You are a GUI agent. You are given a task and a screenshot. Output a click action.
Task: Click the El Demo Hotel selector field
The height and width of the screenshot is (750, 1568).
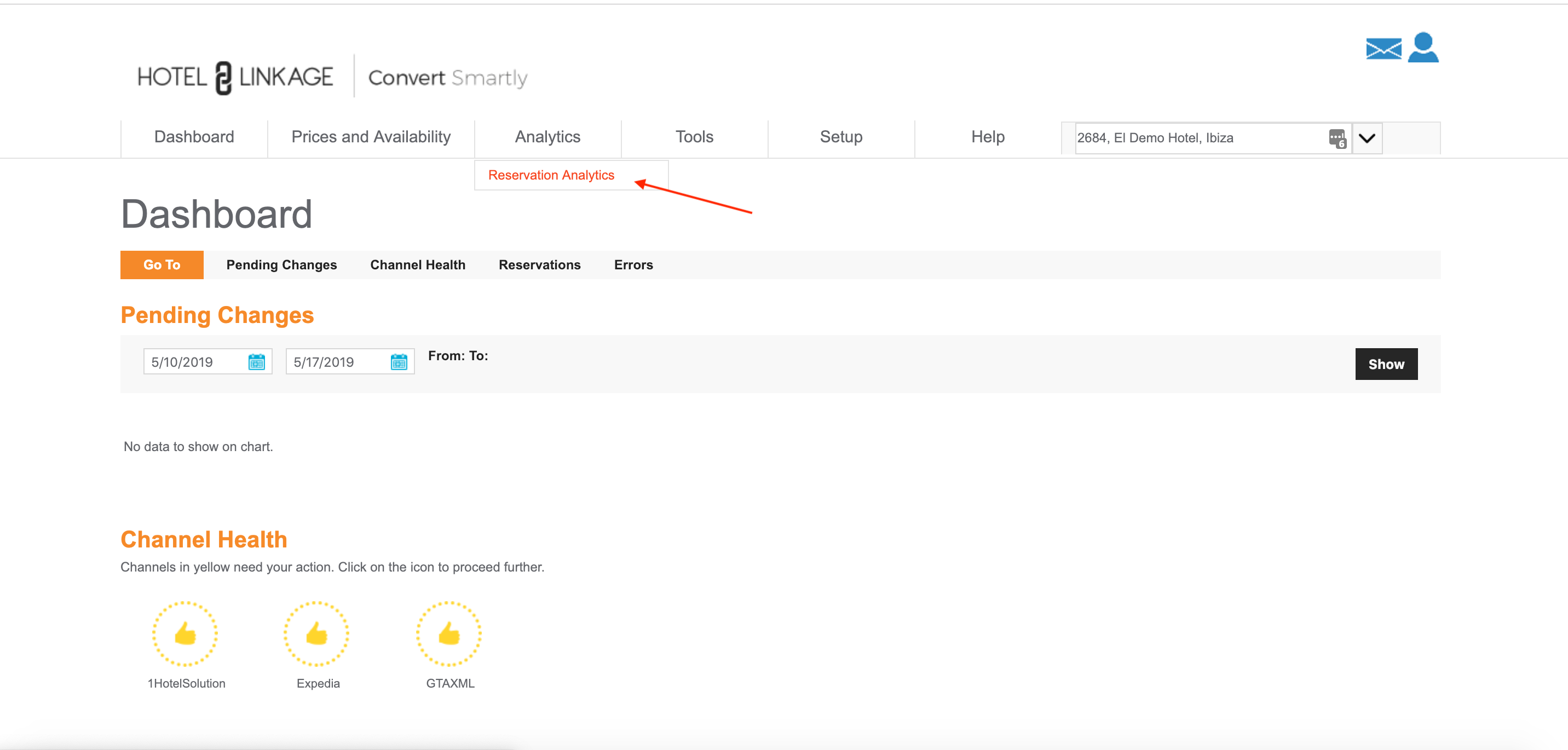[1193, 138]
